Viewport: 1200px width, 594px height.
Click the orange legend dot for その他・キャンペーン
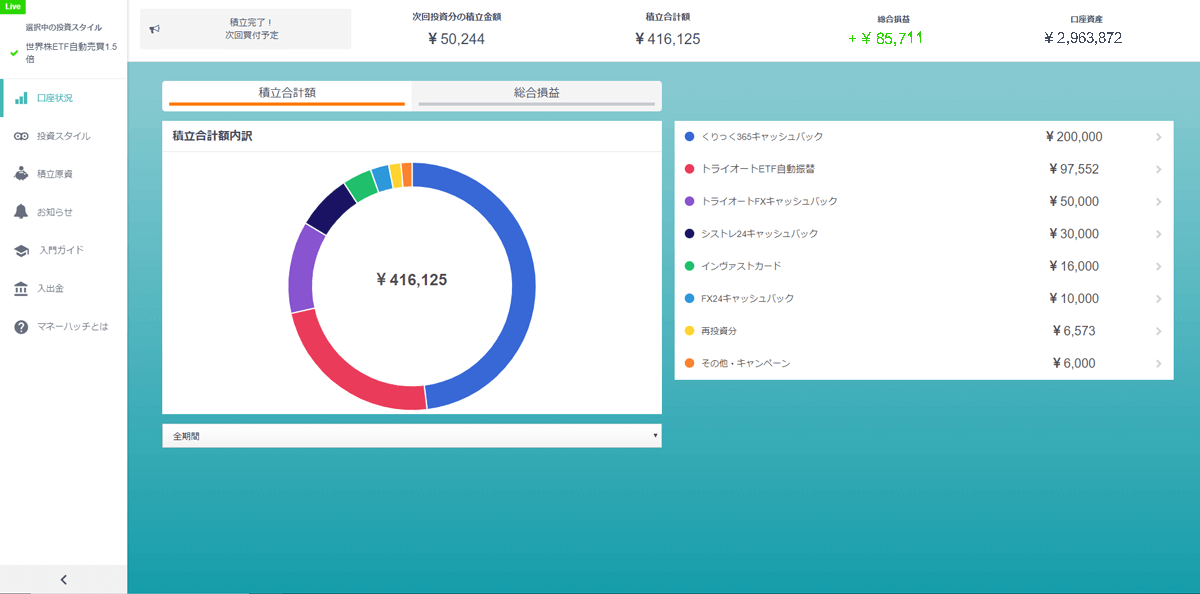tap(689, 364)
